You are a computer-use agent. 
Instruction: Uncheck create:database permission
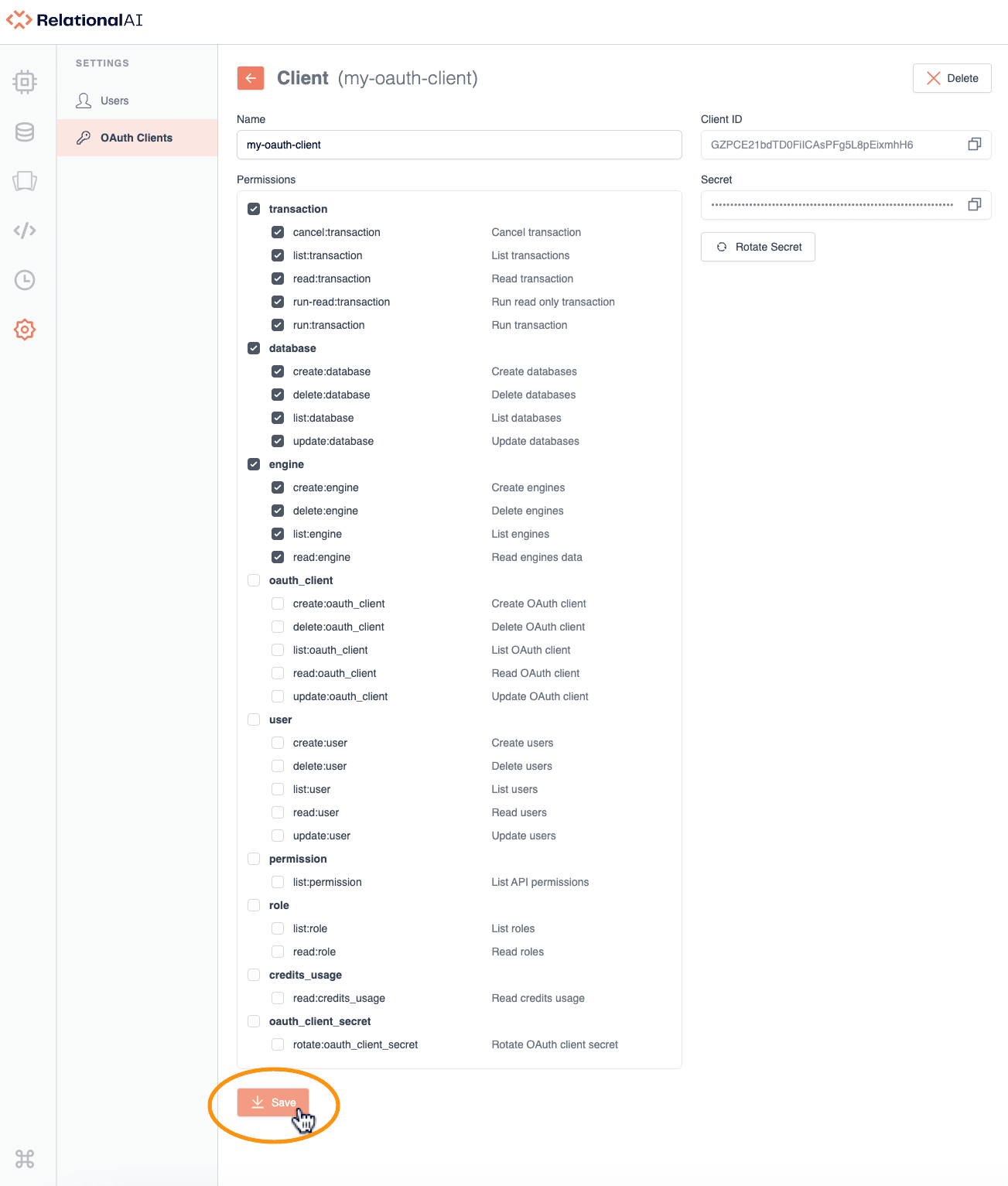click(x=278, y=371)
